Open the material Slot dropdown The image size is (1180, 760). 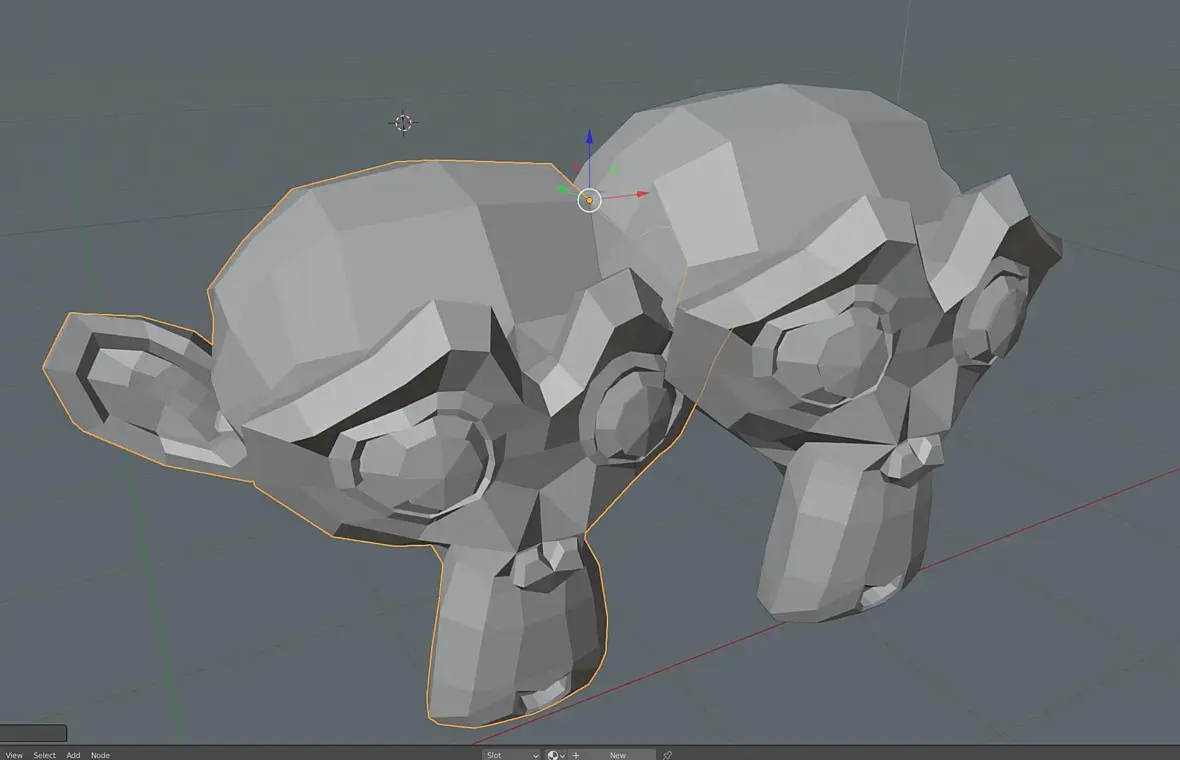pos(512,755)
